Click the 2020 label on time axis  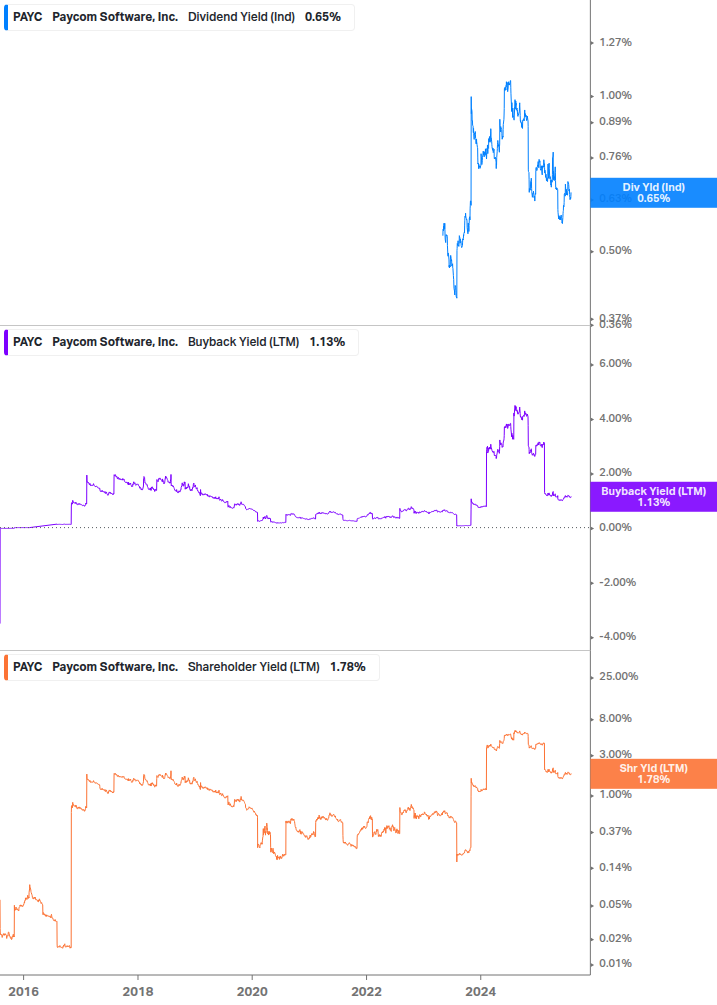[x=252, y=992]
